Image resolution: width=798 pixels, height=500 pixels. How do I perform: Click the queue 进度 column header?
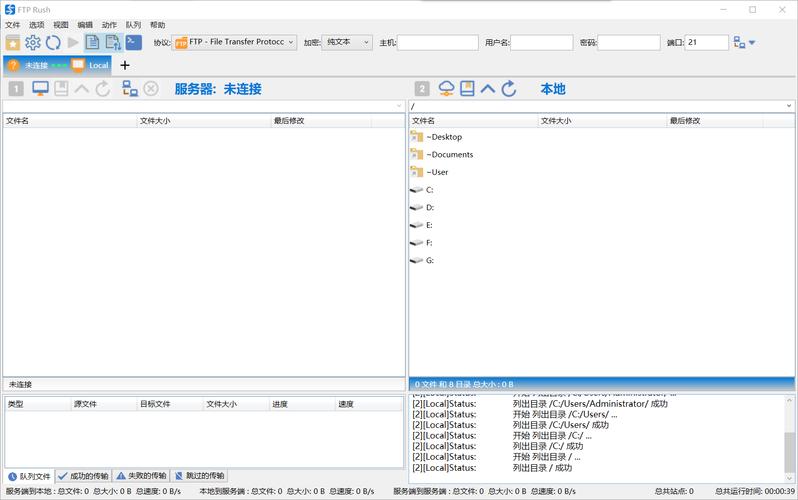coord(303,404)
